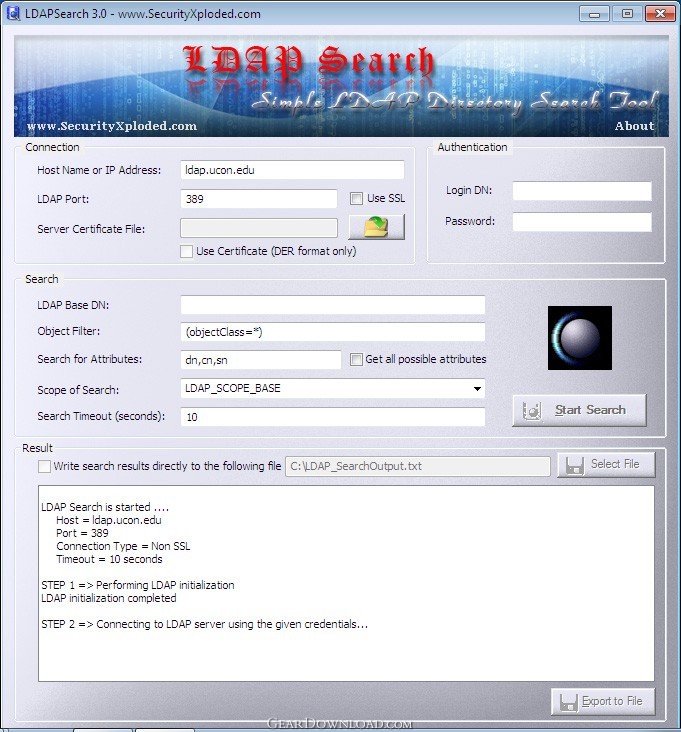Image resolution: width=681 pixels, height=732 pixels.
Task: Click the output file path field
Action: pyautogui.click(x=418, y=466)
